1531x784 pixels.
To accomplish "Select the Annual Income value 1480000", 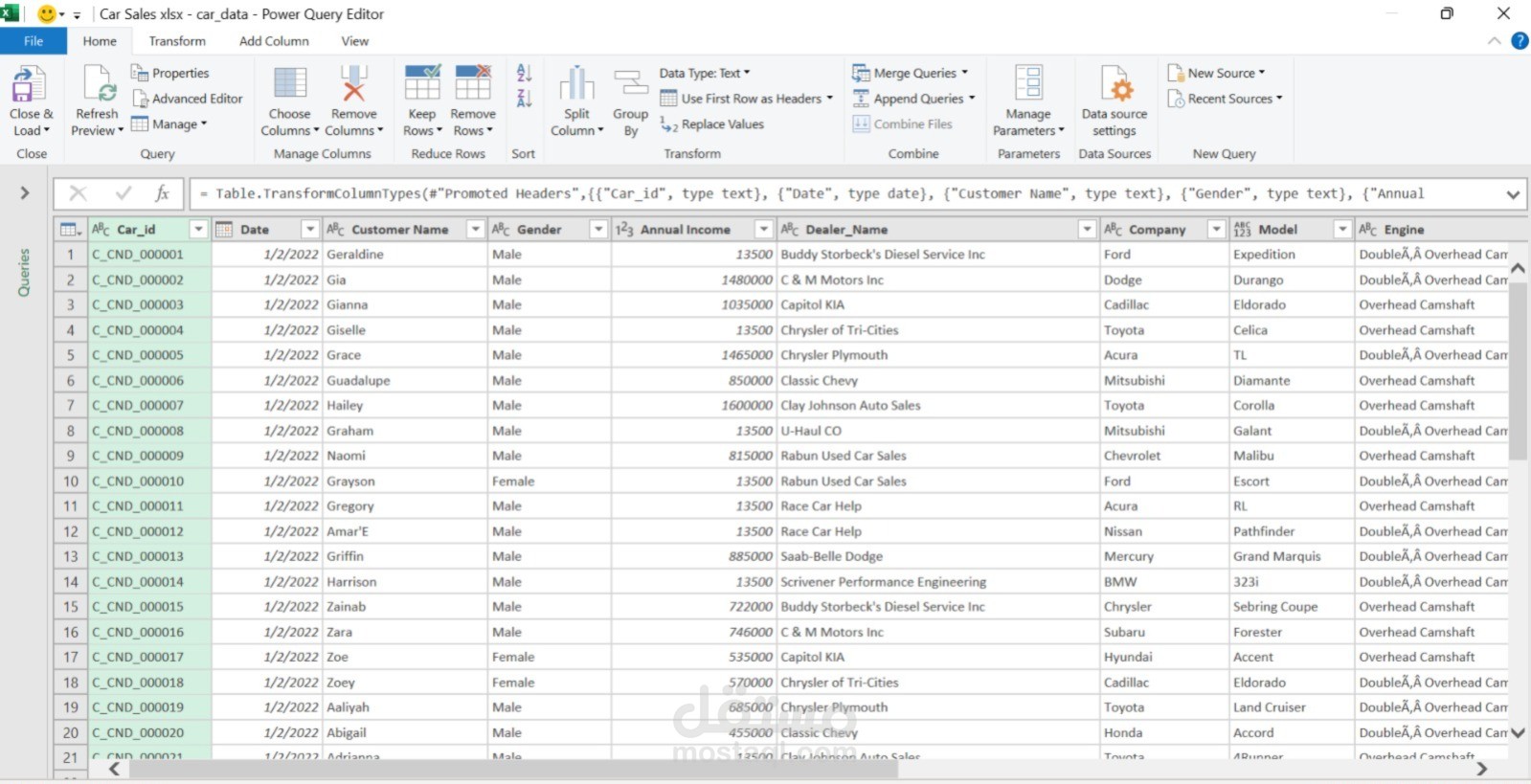I will [x=692, y=280].
